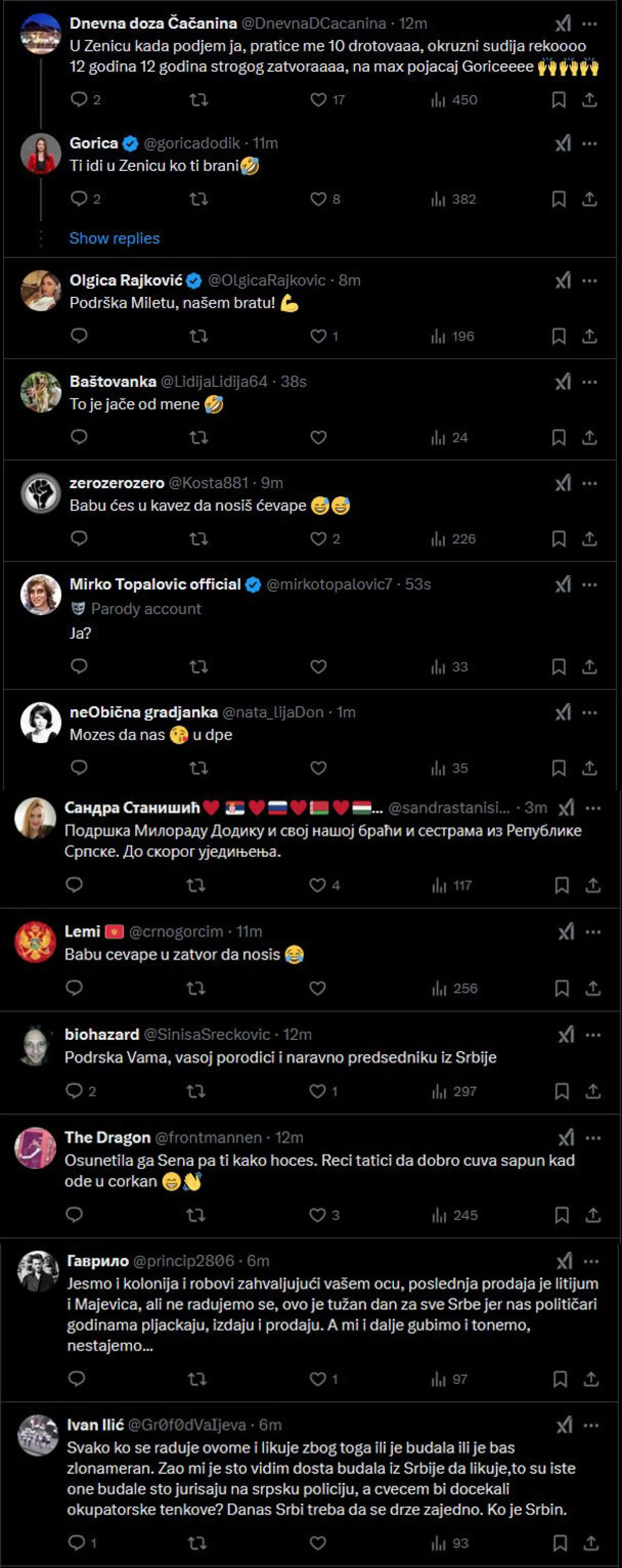This screenshot has width=622, height=1568.
Task: Open Olgica Rajković's profile picture
Action: point(41,290)
